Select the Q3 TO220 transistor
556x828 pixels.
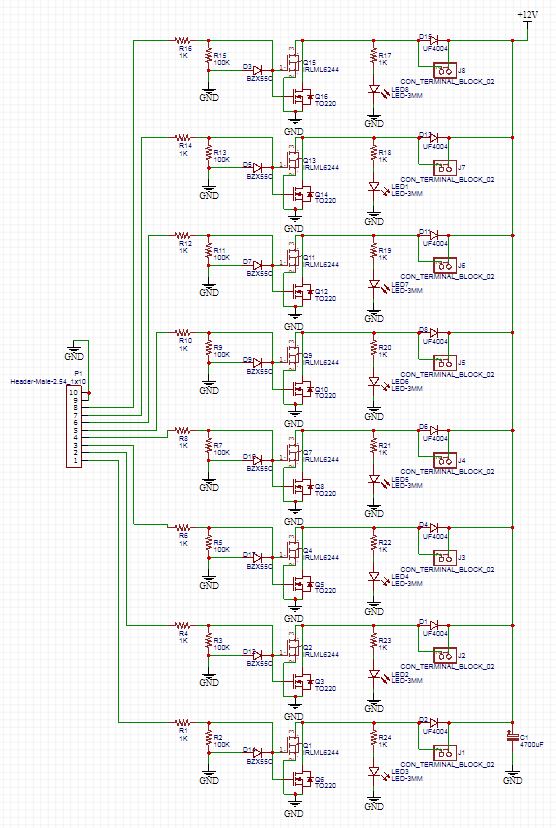pyautogui.click(x=301, y=681)
